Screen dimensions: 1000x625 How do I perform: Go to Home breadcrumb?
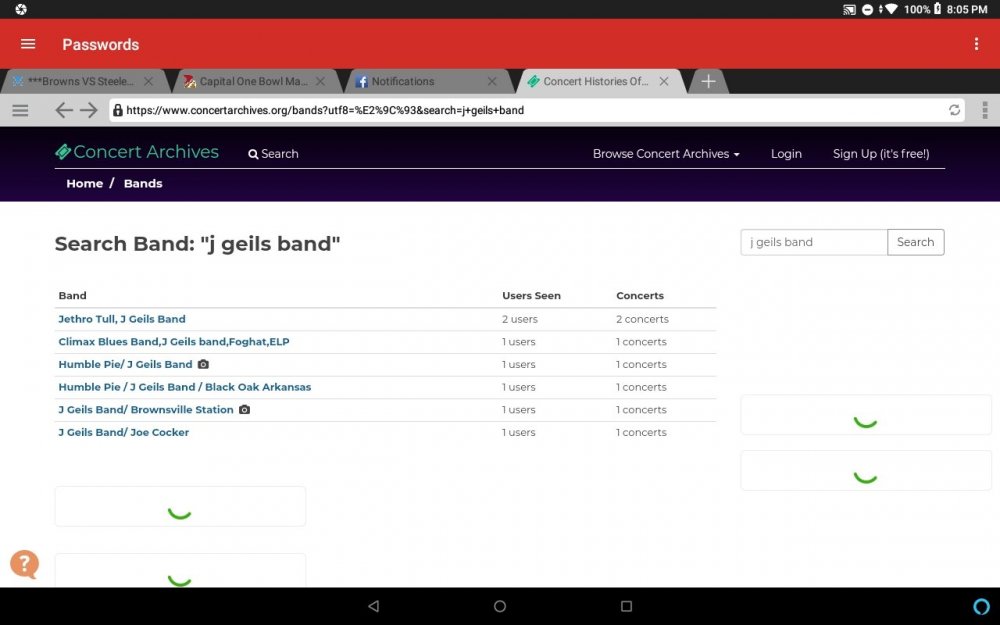click(84, 184)
